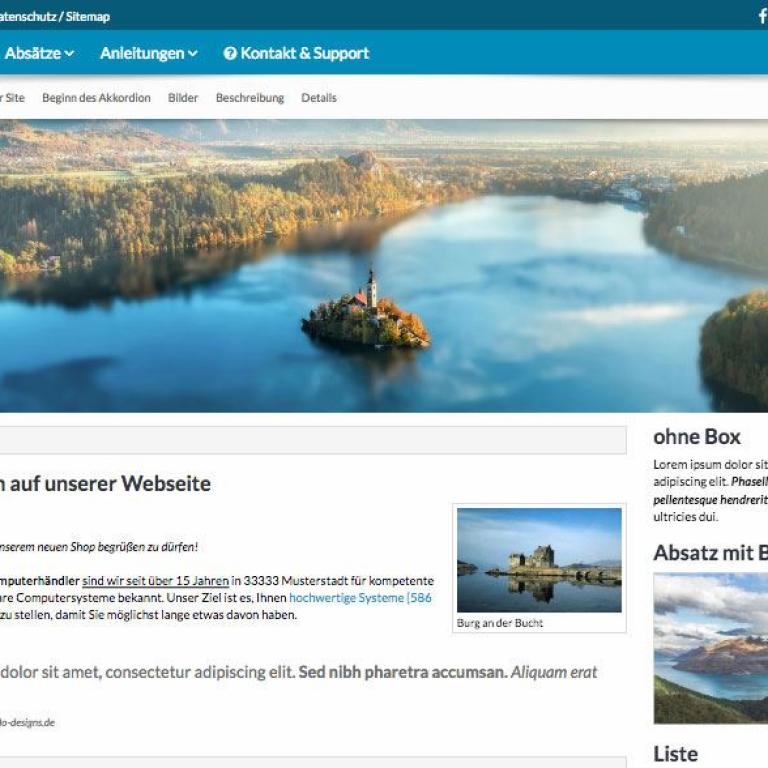Image resolution: width=768 pixels, height=768 pixels.
Task: Click the underlined seit über 15 Jahren text
Action: 156,581
